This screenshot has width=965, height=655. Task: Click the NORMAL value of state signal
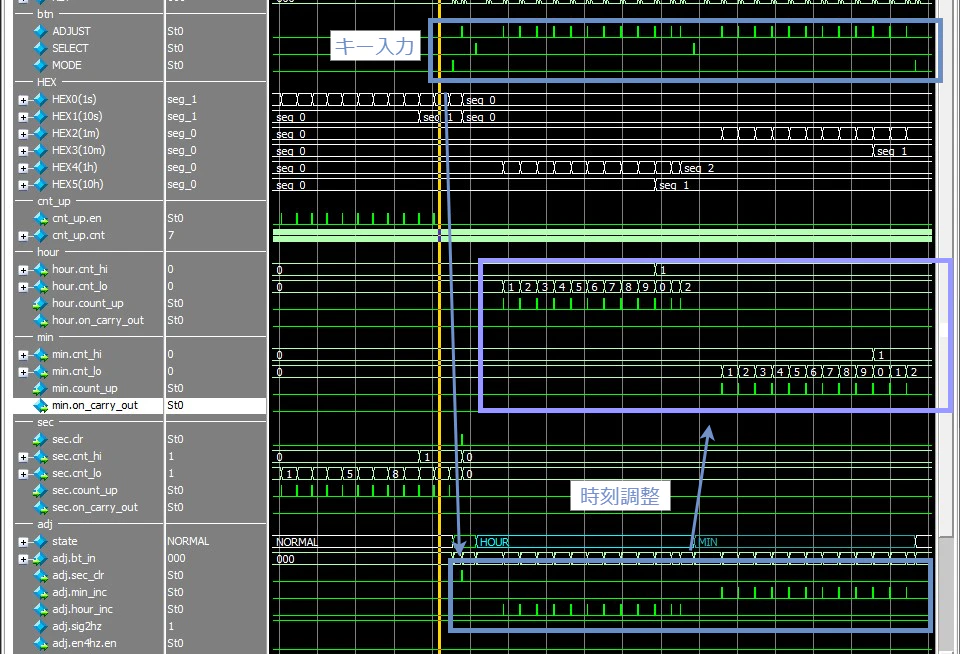click(188, 541)
